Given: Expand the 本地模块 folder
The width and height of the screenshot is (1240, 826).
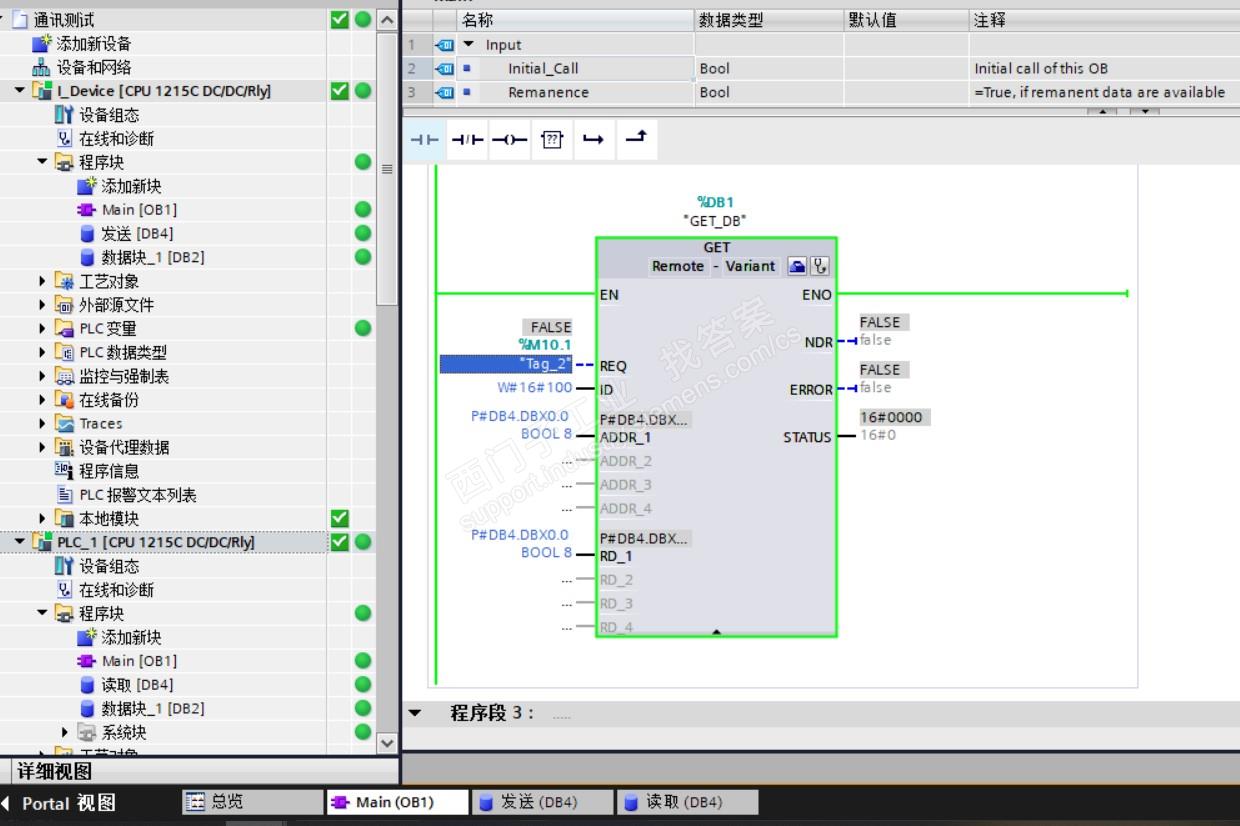Looking at the screenshot, I should (42, 518).
